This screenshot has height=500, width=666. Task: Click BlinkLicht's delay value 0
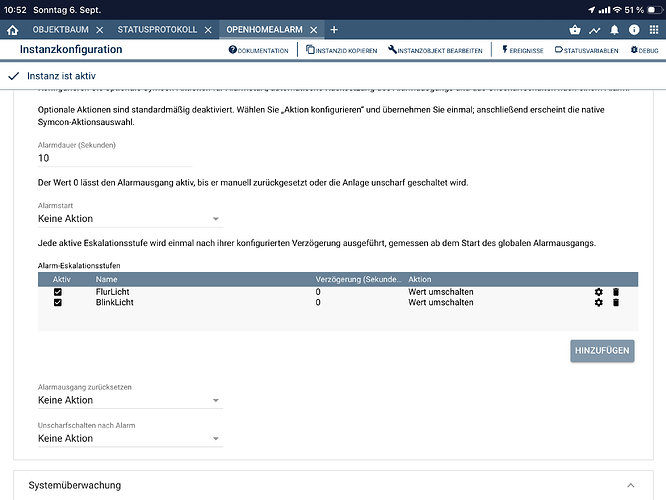[318, 302]
